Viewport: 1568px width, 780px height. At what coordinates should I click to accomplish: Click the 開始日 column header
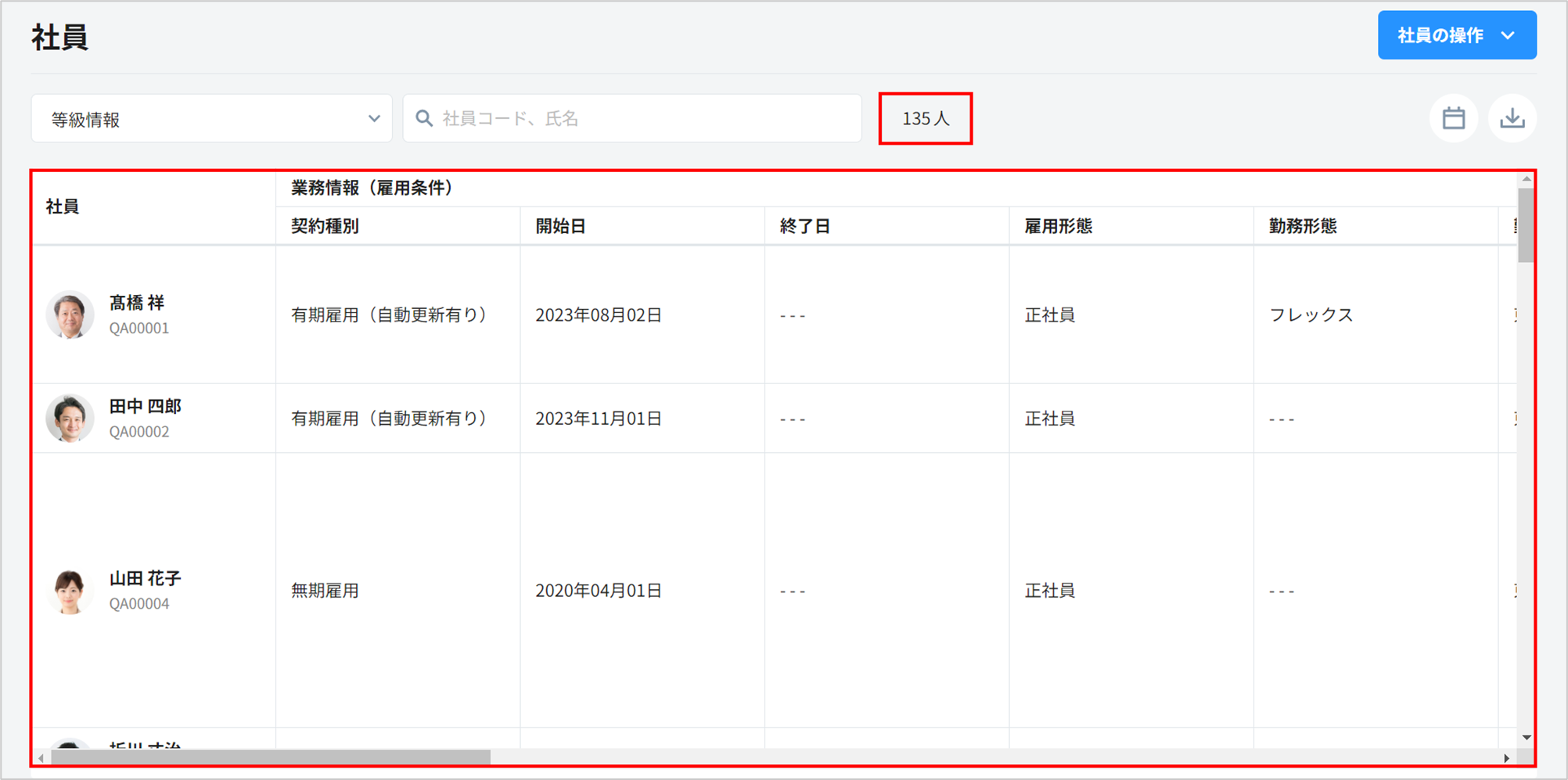click(x=560, y=226)
